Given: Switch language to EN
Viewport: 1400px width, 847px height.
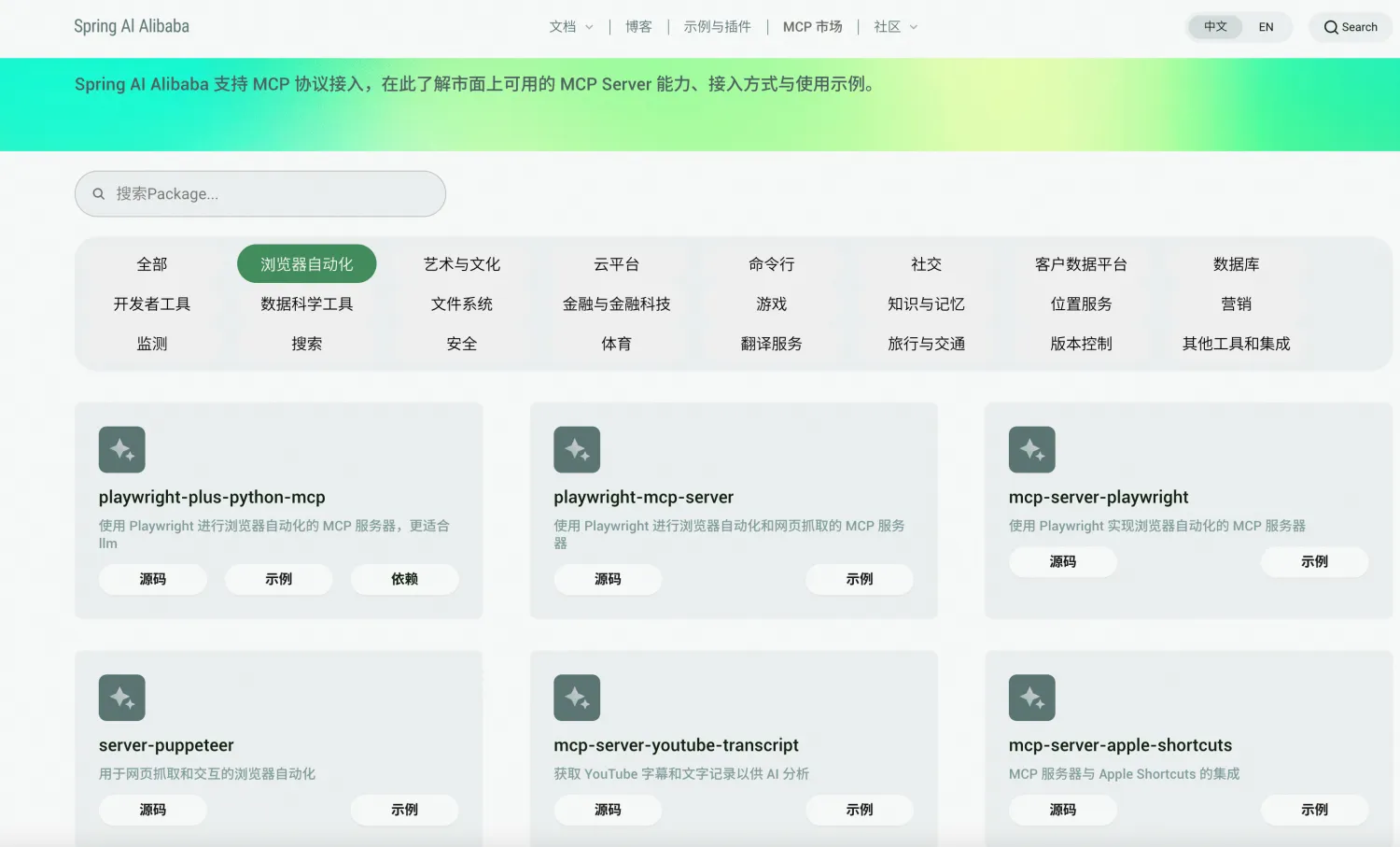Looking at the screenshot, I should 1266,27.
